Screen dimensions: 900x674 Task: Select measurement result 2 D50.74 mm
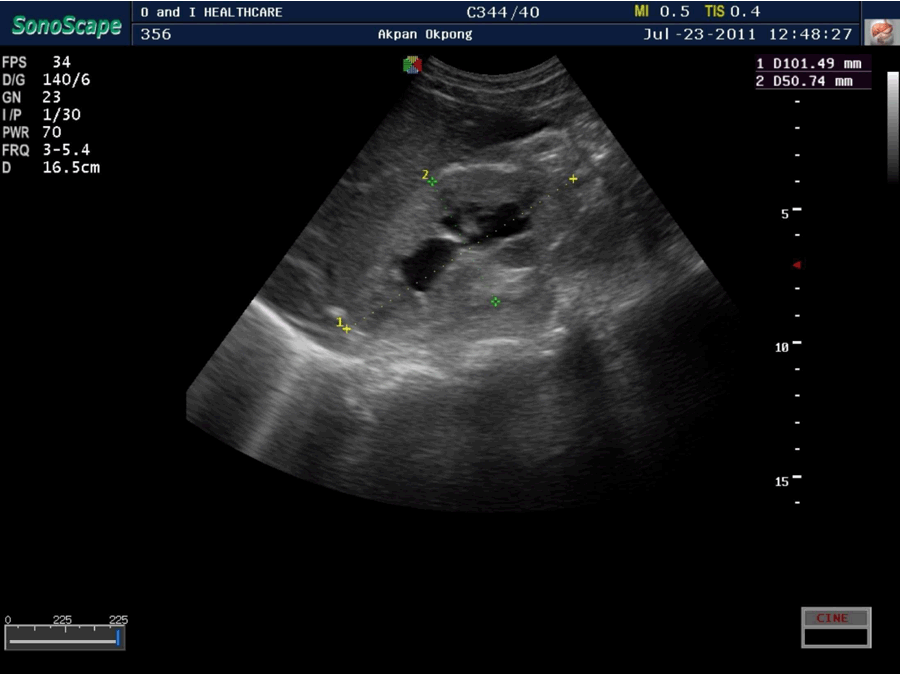812,81
